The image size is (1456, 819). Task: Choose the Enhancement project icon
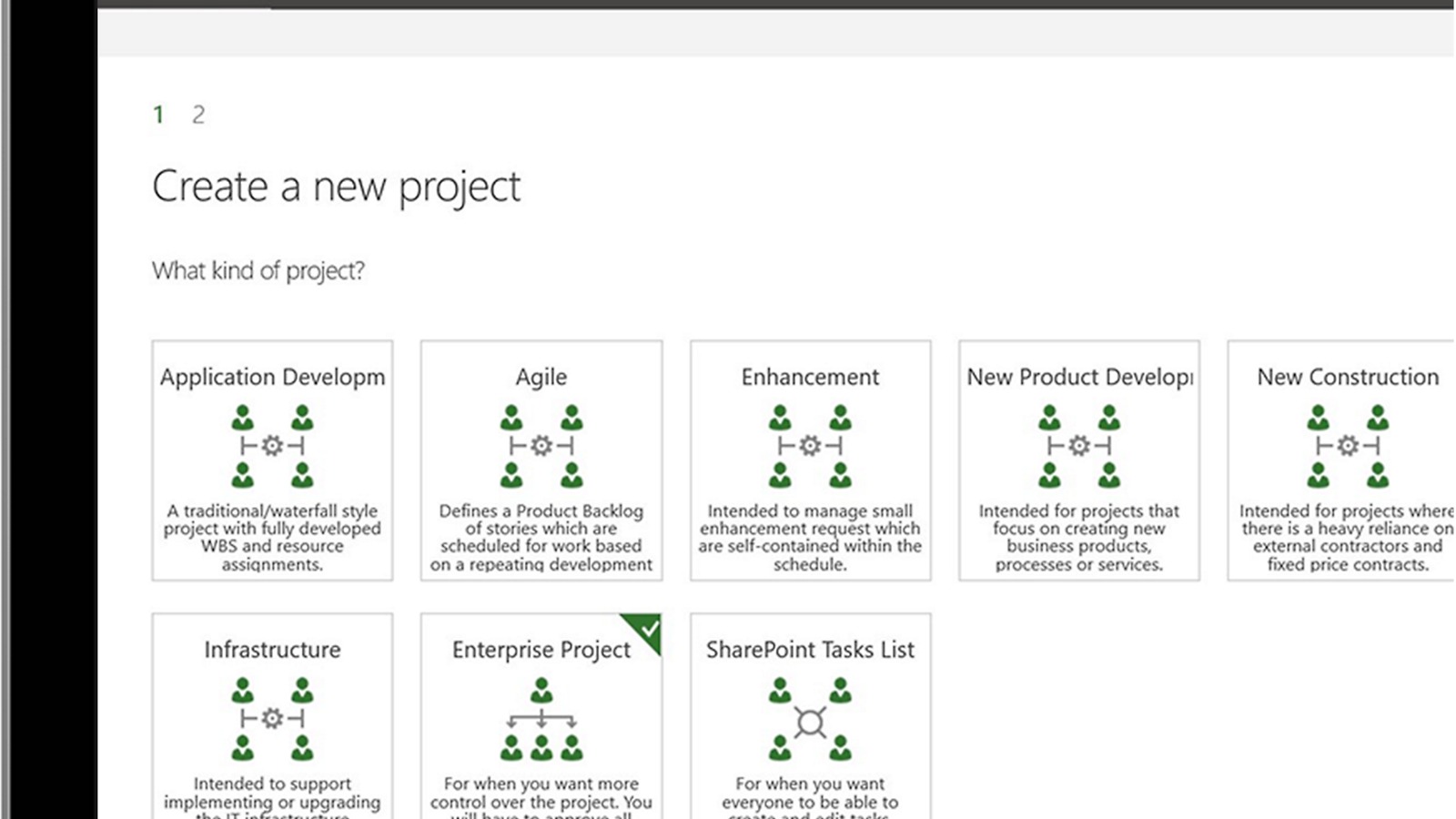click(x=810, y=446)
